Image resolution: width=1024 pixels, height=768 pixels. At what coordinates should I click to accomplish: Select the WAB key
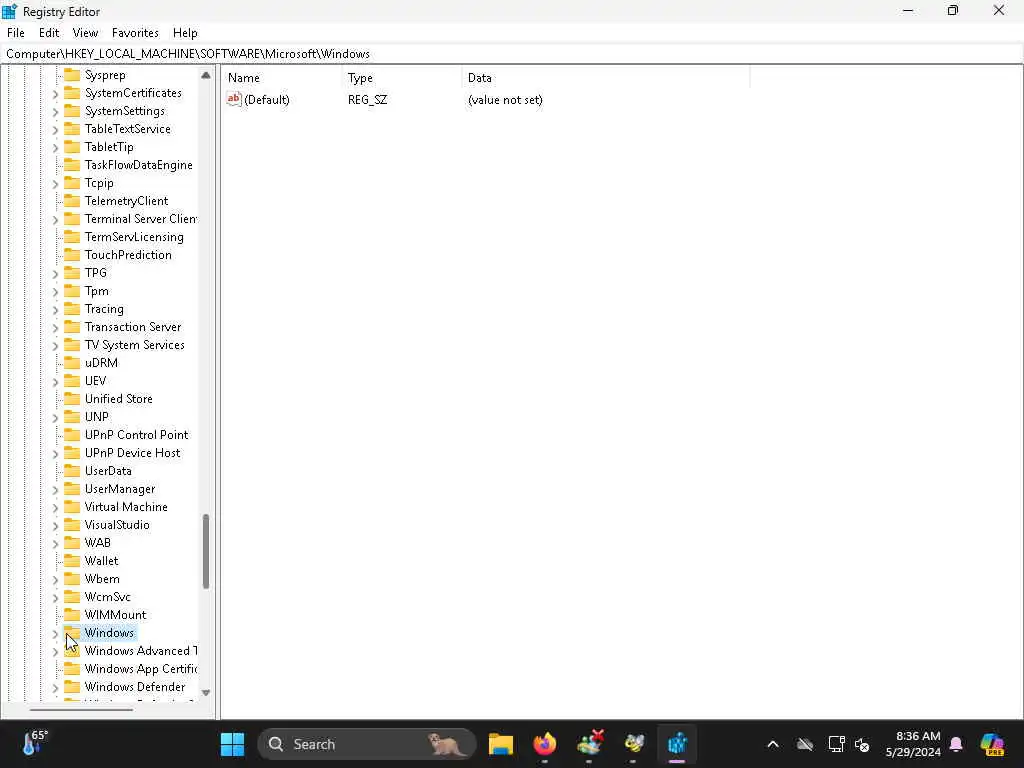tap(97, 543)
